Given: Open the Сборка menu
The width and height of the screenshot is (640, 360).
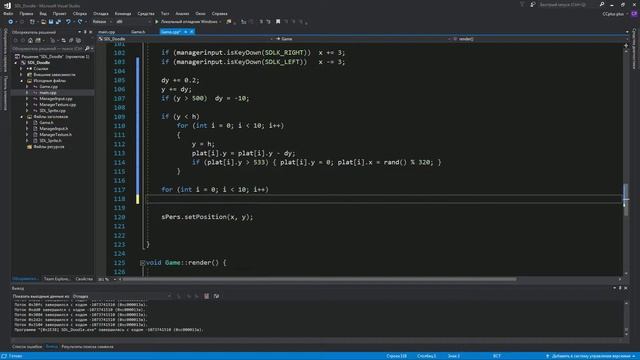Looking at the screenshot, I should [x=80, y=13].
